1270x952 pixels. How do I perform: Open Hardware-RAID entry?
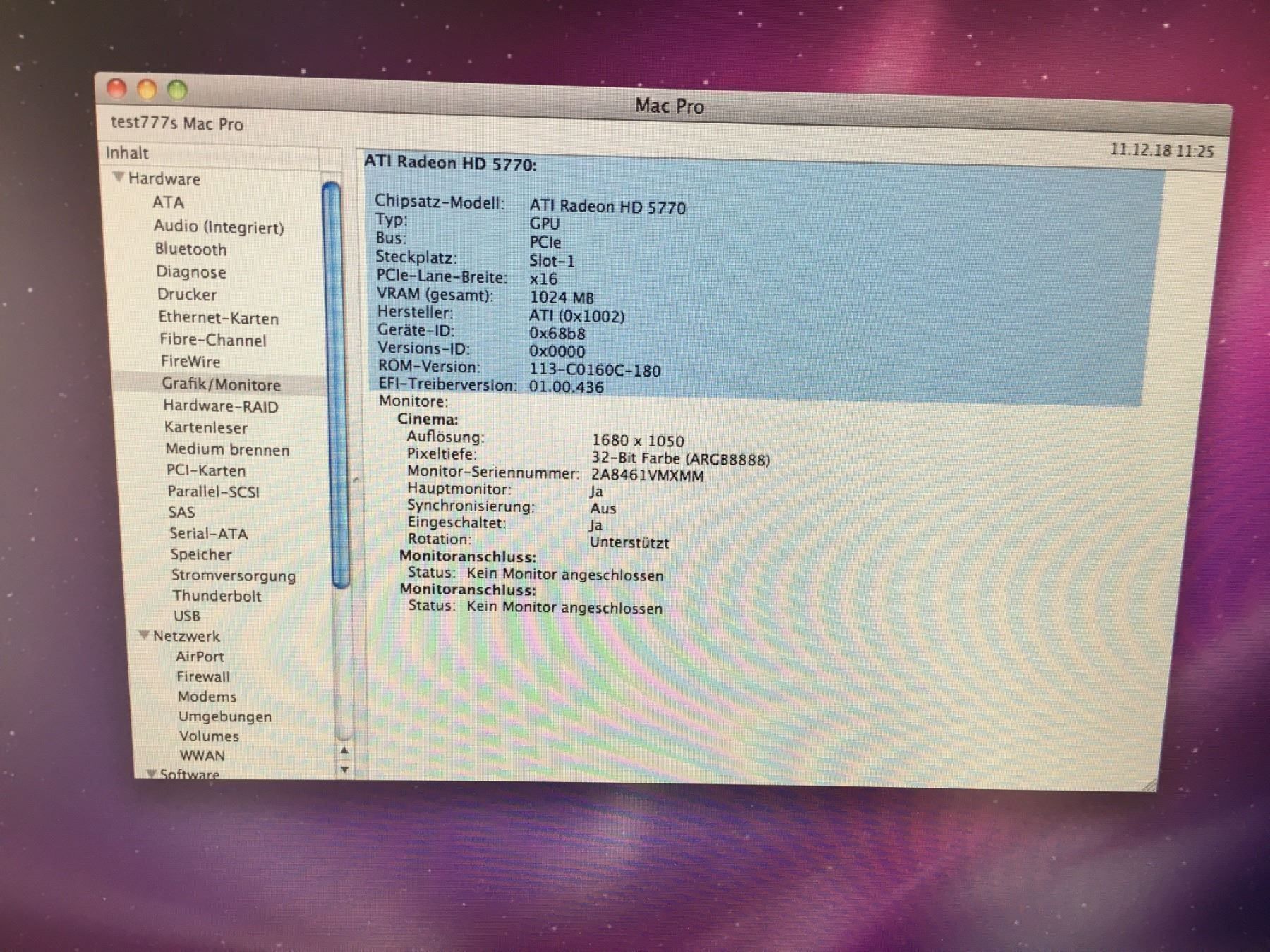pyautogui.click(x=221, y=406)
